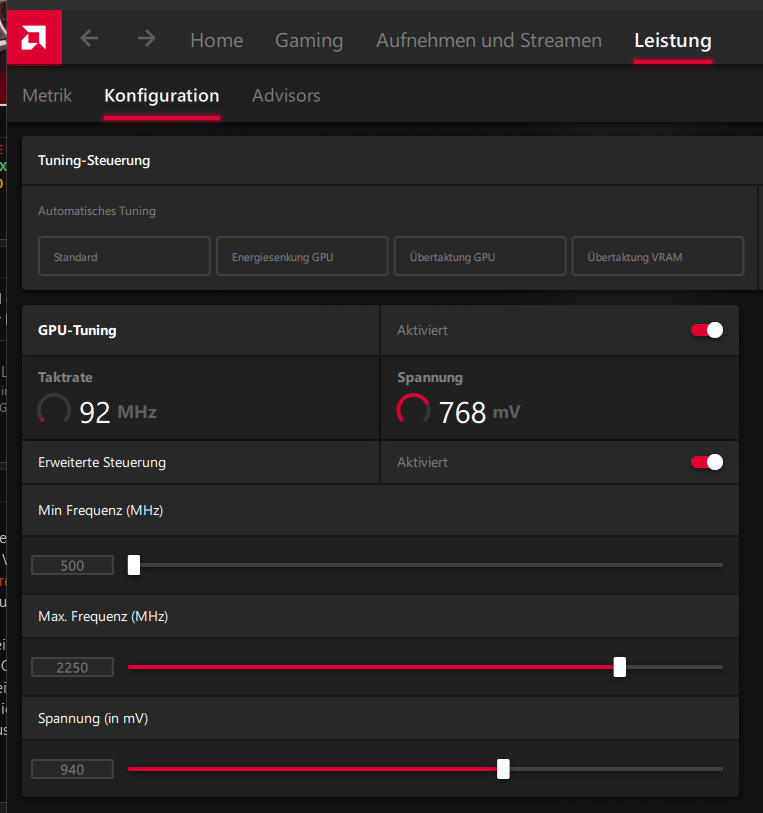Click the AMD logo icon

tap(34, 37)
